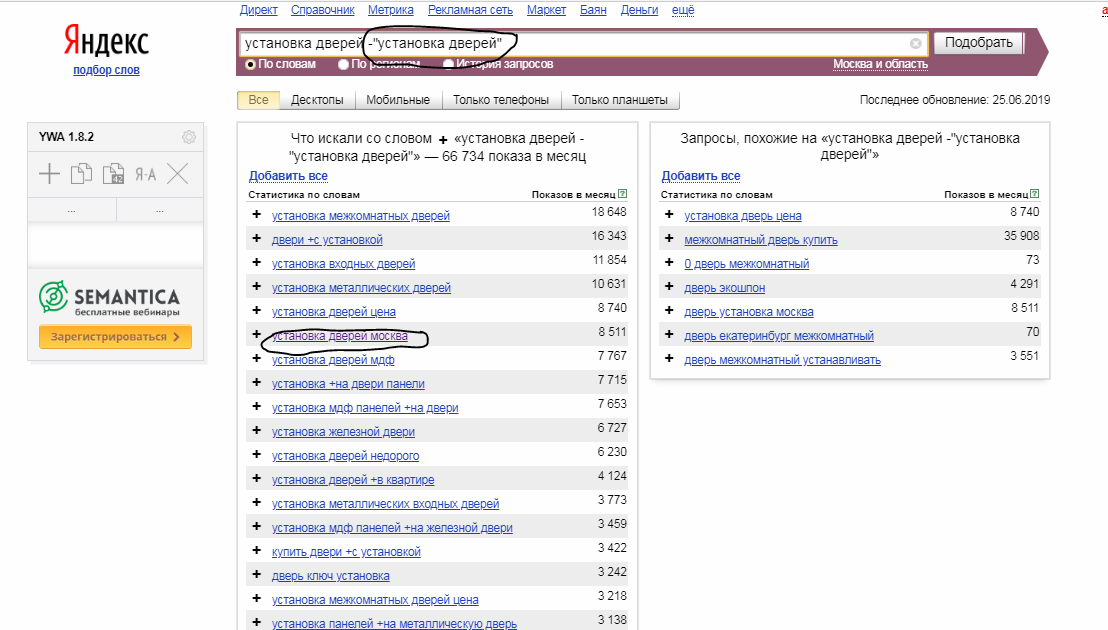The height and width of the screenshot is (630, 1108).
Task: Click 'Последнее обновление: 25.06.2019' text
Action: pos(955,100)
